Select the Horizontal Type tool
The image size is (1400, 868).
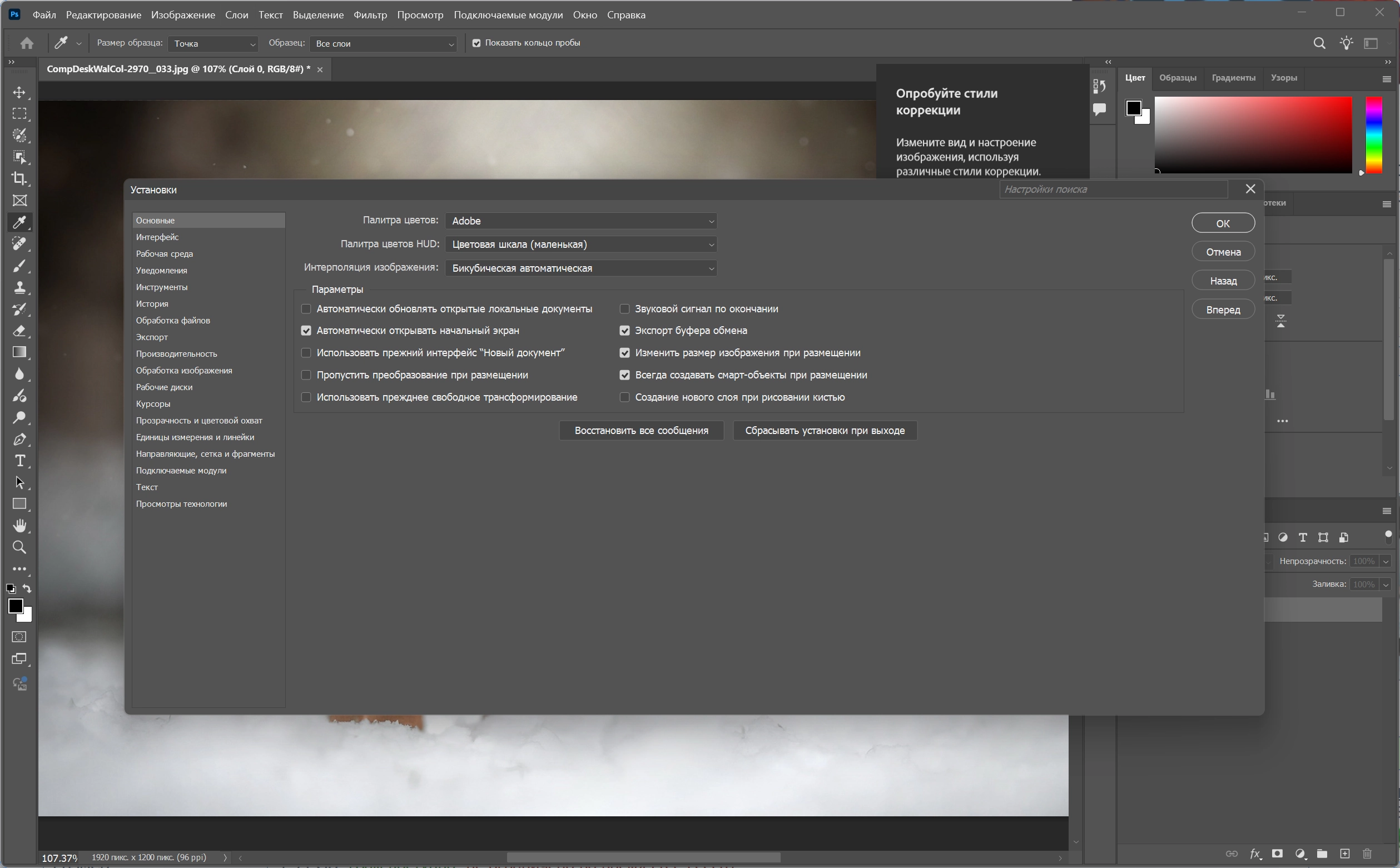19,461
